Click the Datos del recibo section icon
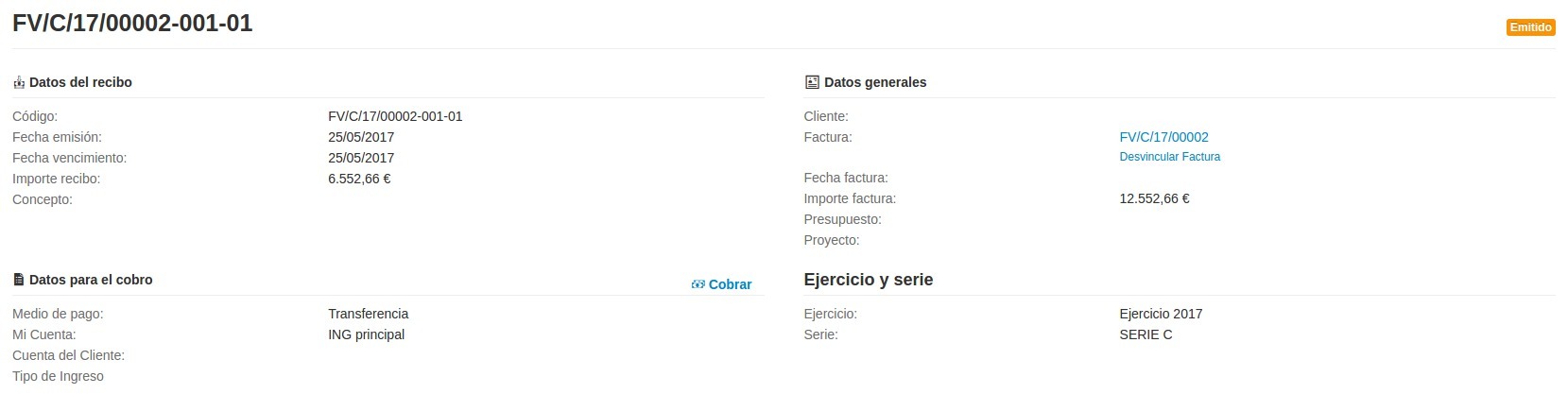 pos(19,83)
